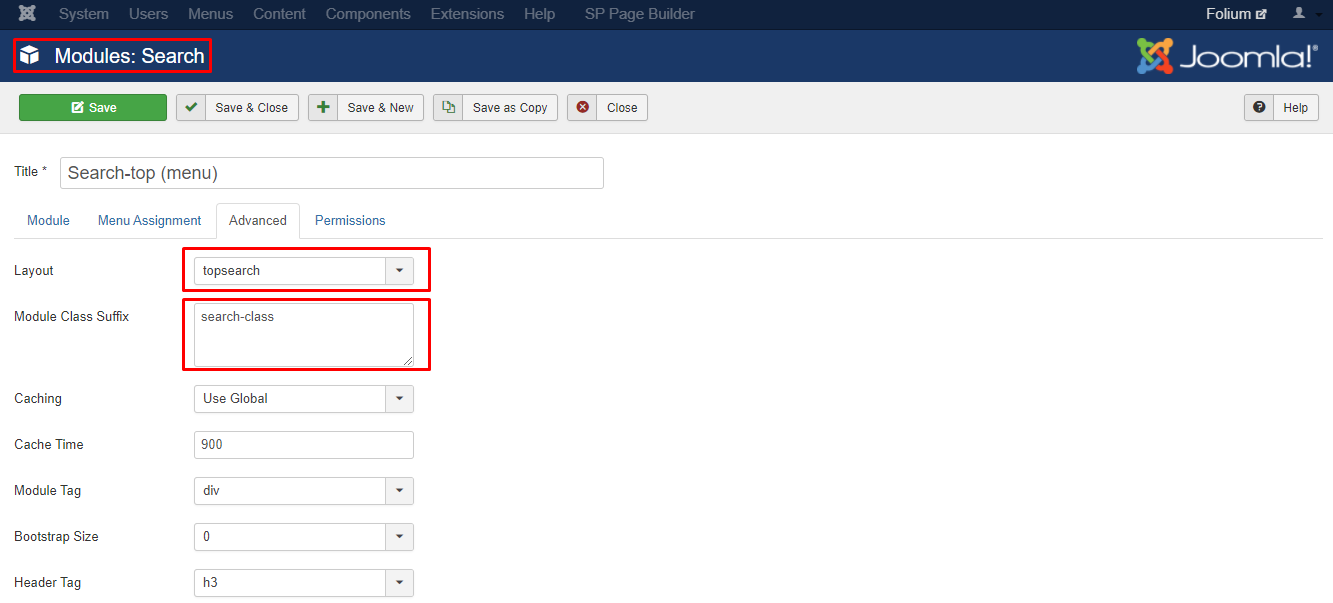
Task: Click the Save as Copy button label
Action: 510,108
